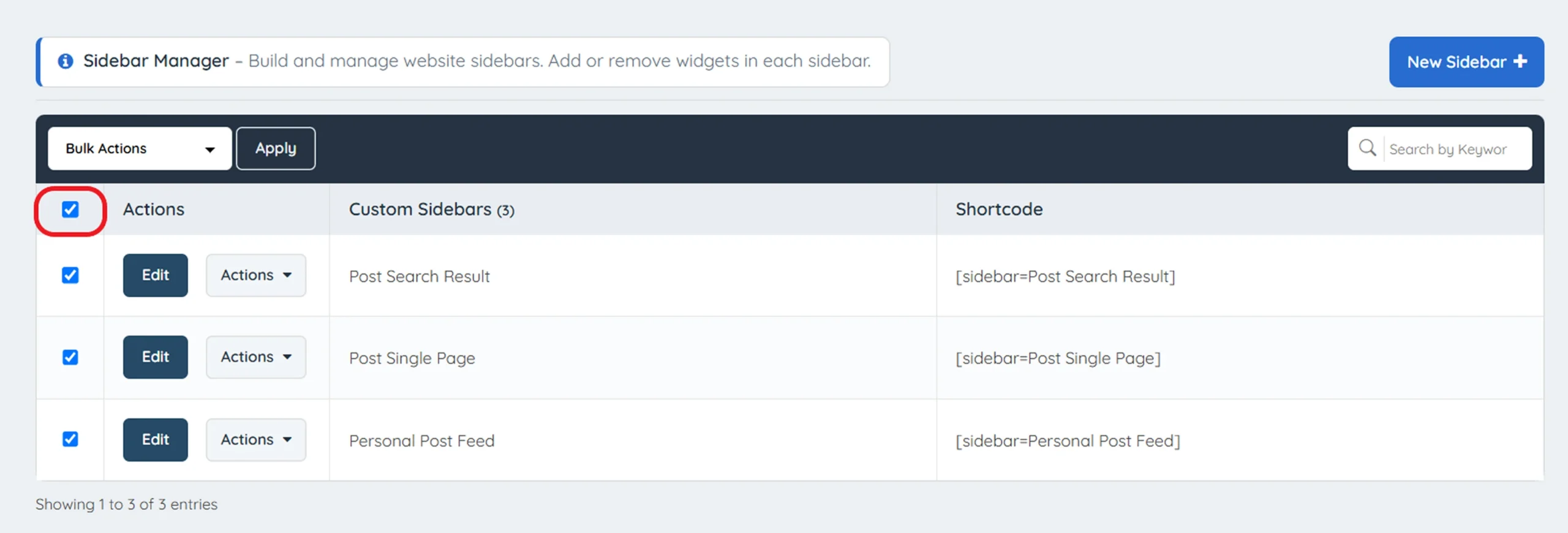Create a New Sidebar
The height and width of the screenshot is (533, 1568).
[1466, 62]
